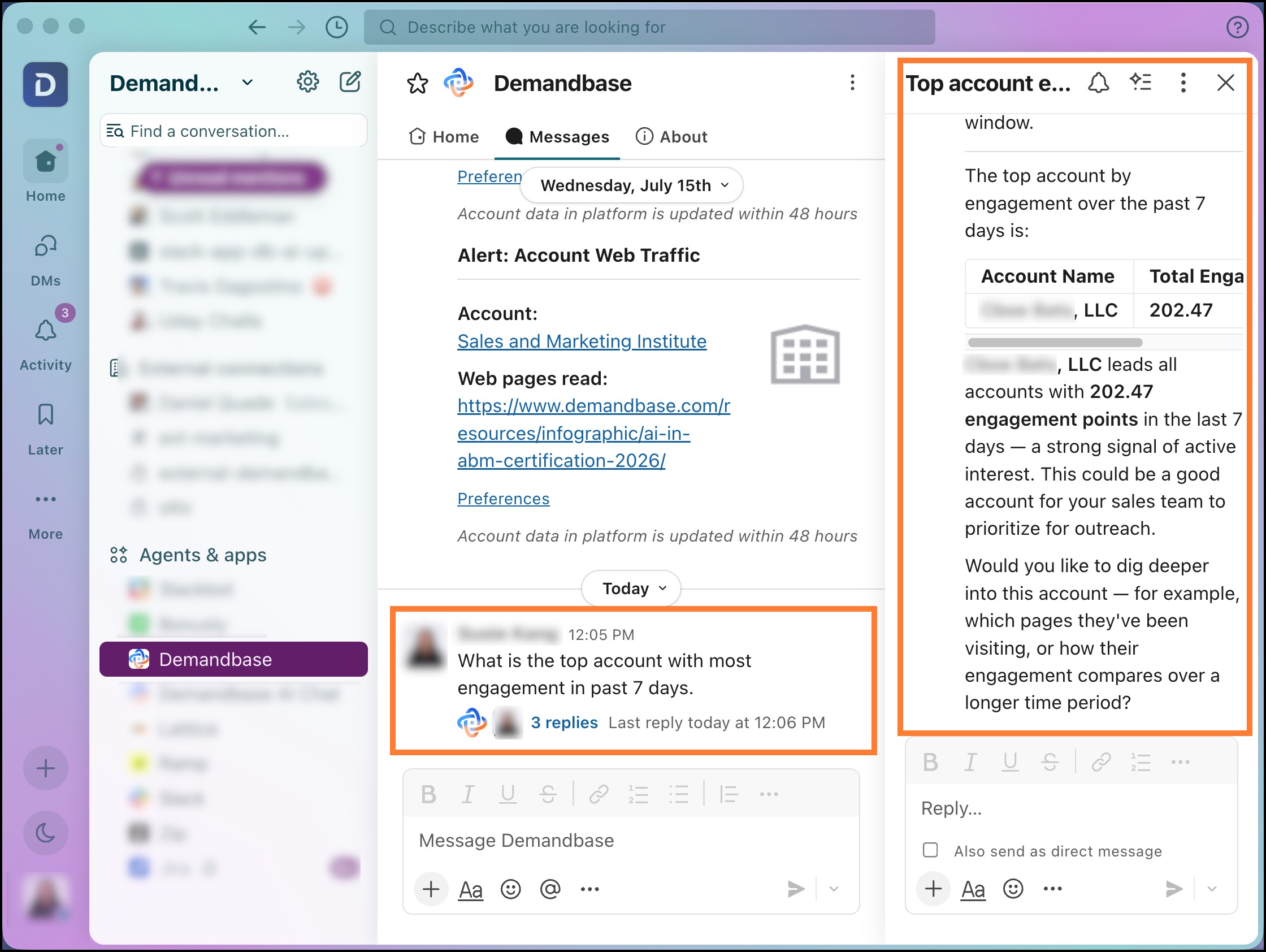Send the message in main composer

click(796, 889)
